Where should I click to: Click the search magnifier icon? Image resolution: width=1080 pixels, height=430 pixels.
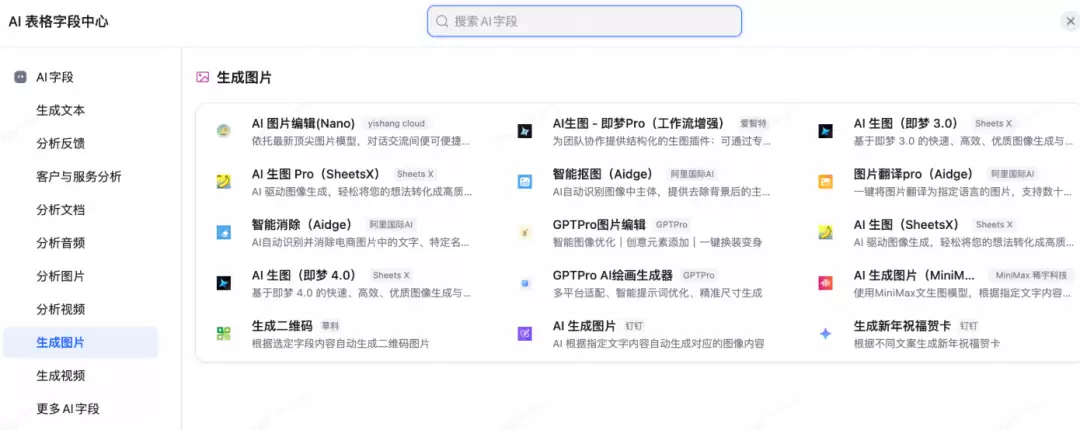click(442, 21)
